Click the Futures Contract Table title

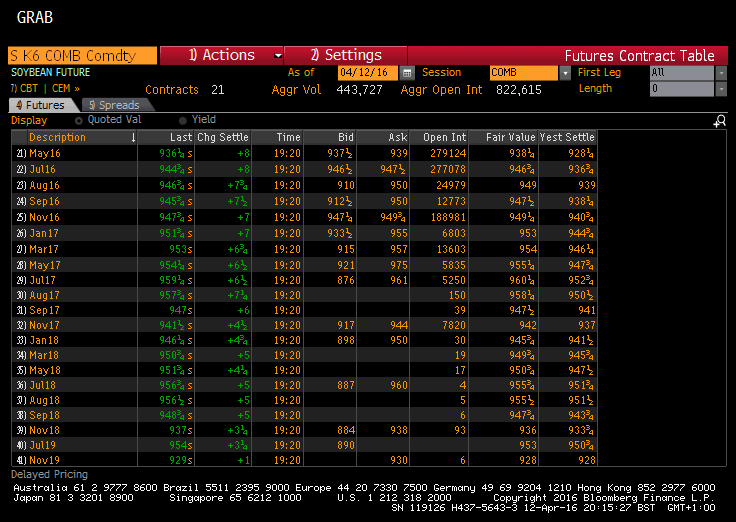pyautogui.click(x=639, y=56)
